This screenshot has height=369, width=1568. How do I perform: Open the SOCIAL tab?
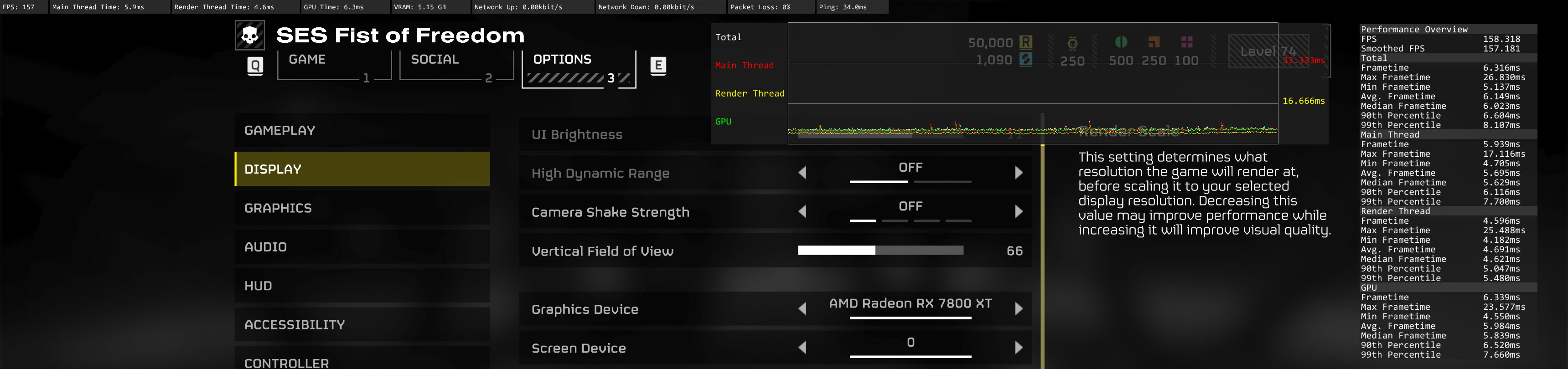point(456,66)
